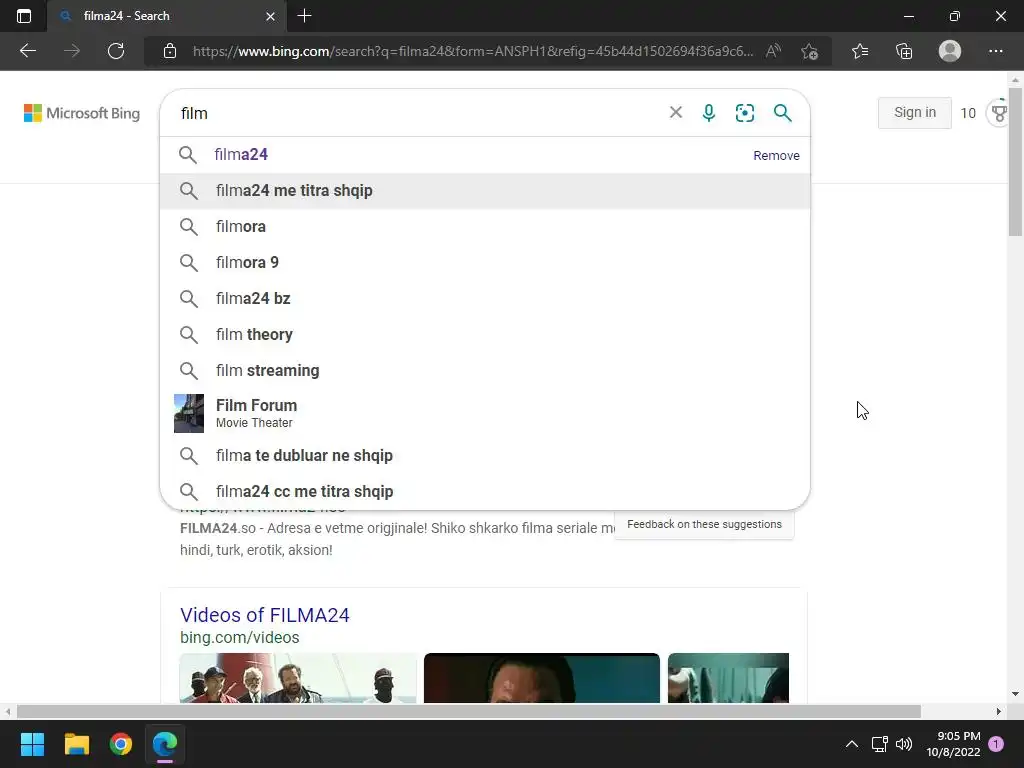
Task: Click vertical scrollbar thumb
Action: point(1016,161)
